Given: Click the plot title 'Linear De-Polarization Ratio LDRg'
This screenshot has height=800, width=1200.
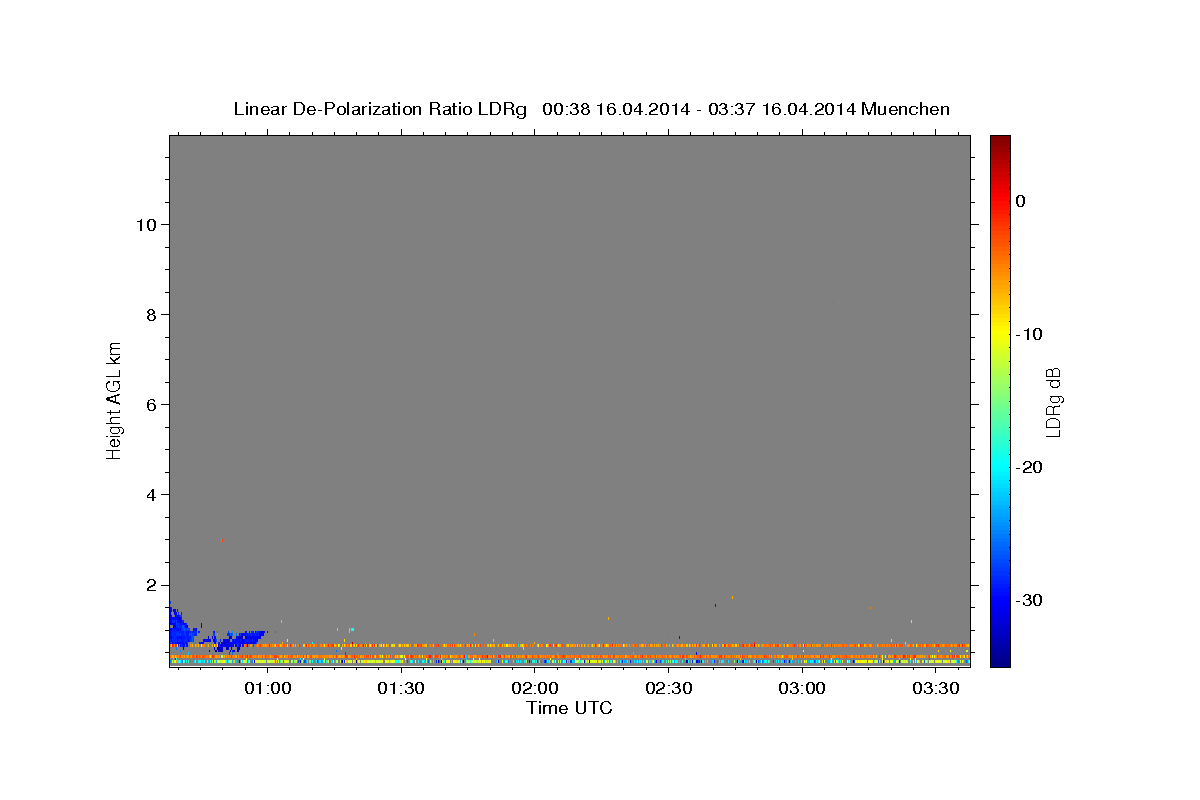Looking at the screenshot, I should tap(380, 109).
